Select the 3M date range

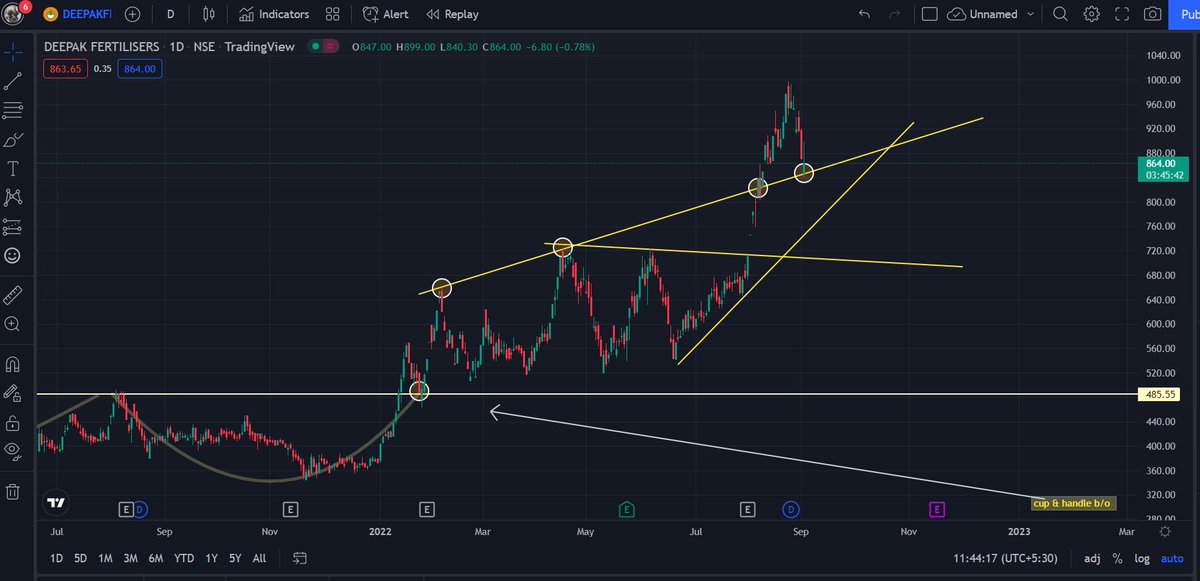click(130, 558)
